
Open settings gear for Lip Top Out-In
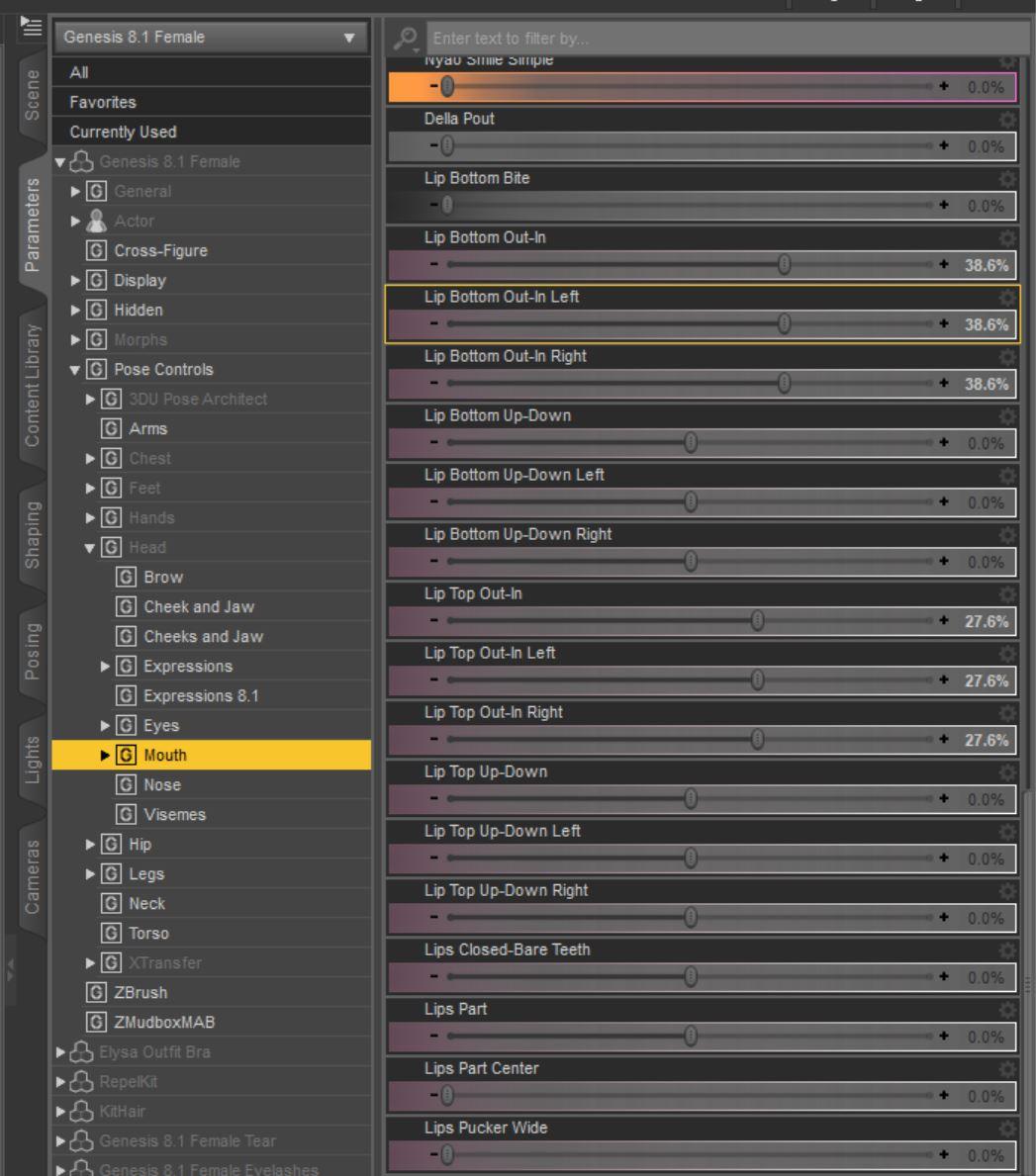(1006, 594)
